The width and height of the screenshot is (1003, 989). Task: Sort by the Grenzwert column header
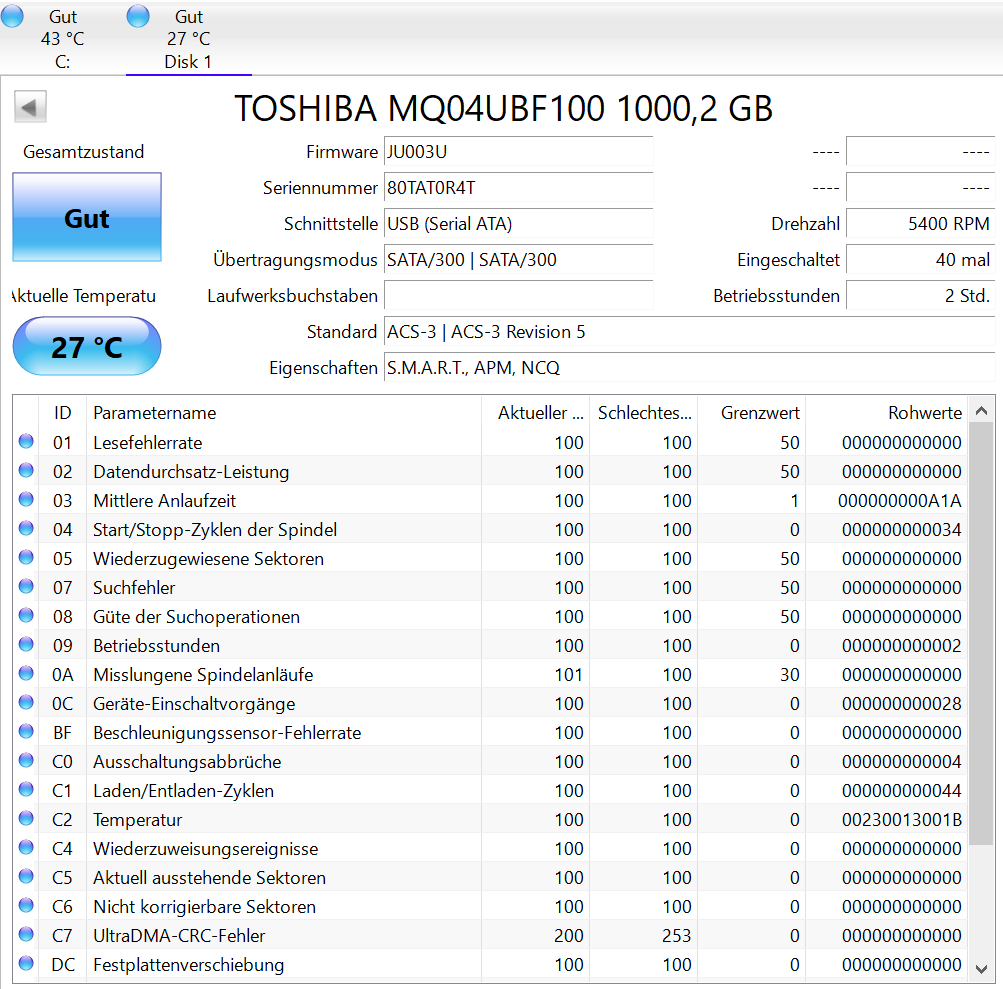tap(752, 413)
